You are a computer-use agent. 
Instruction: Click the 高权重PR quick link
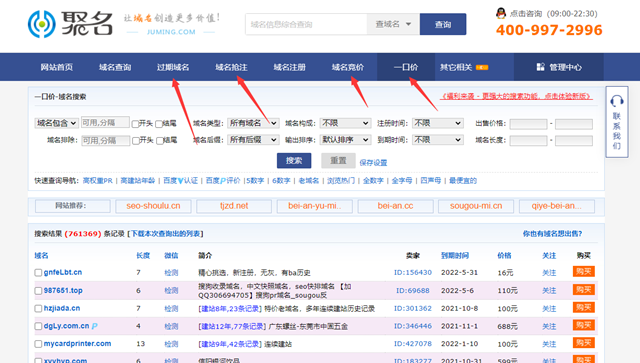[x=98, y=180]
